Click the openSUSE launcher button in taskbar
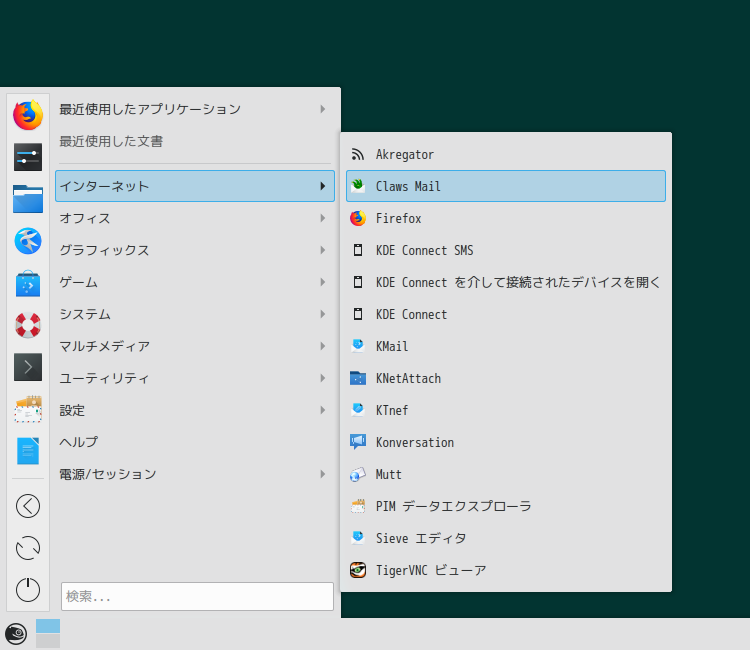Screen dimensions: 750x650 pyautogui.click(x=16, y=634)
